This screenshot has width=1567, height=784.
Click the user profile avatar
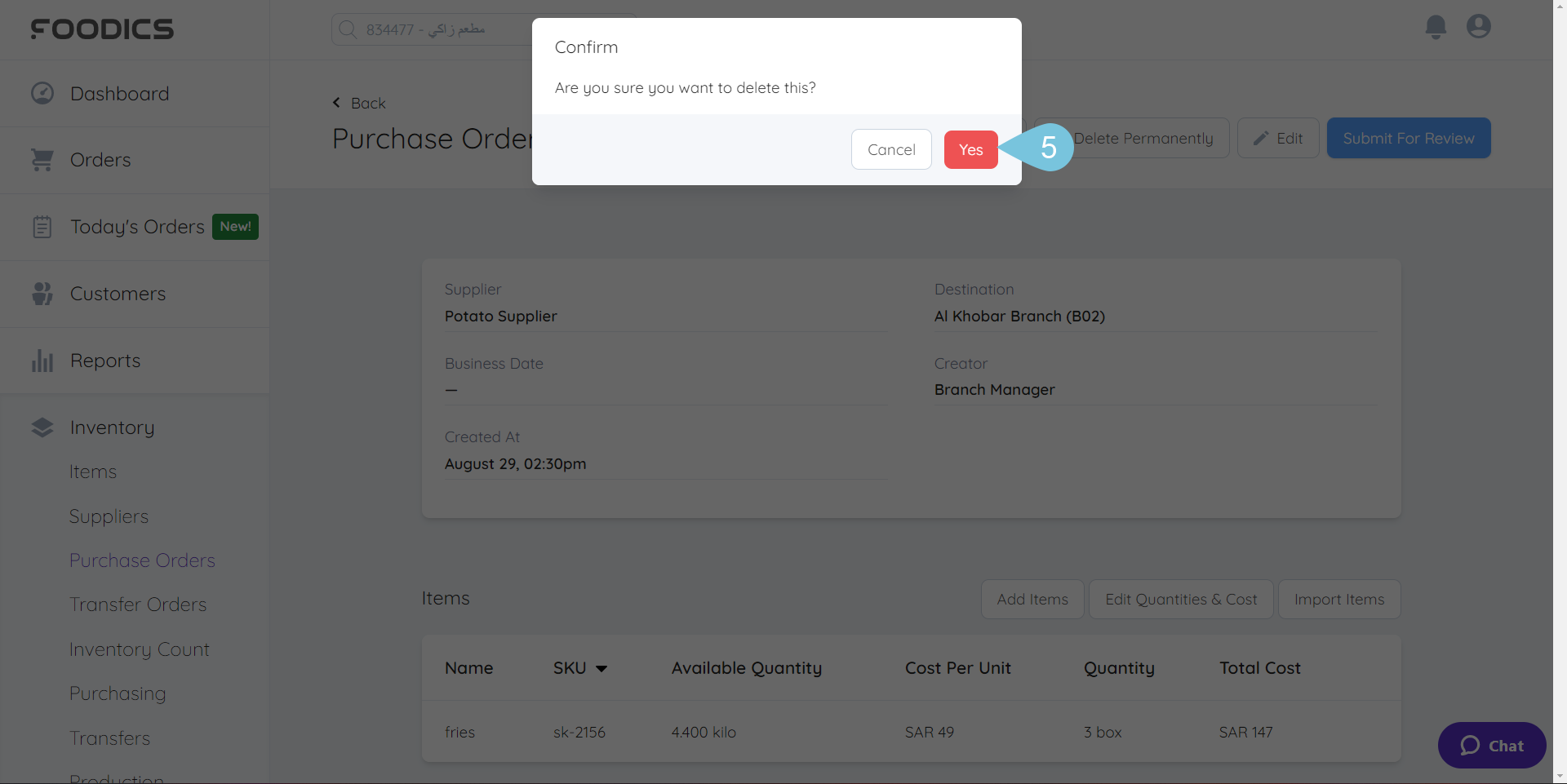[x=1479, y=26]
